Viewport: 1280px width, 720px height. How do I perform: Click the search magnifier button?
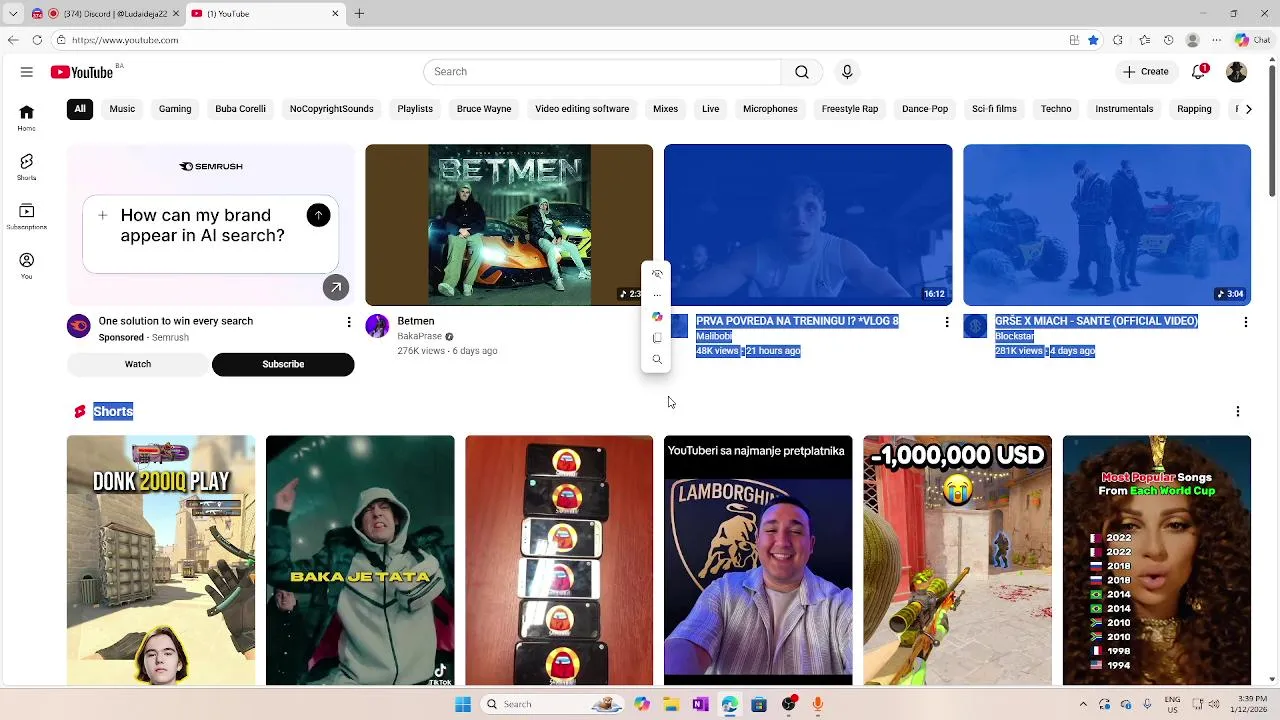click(802, 72)
